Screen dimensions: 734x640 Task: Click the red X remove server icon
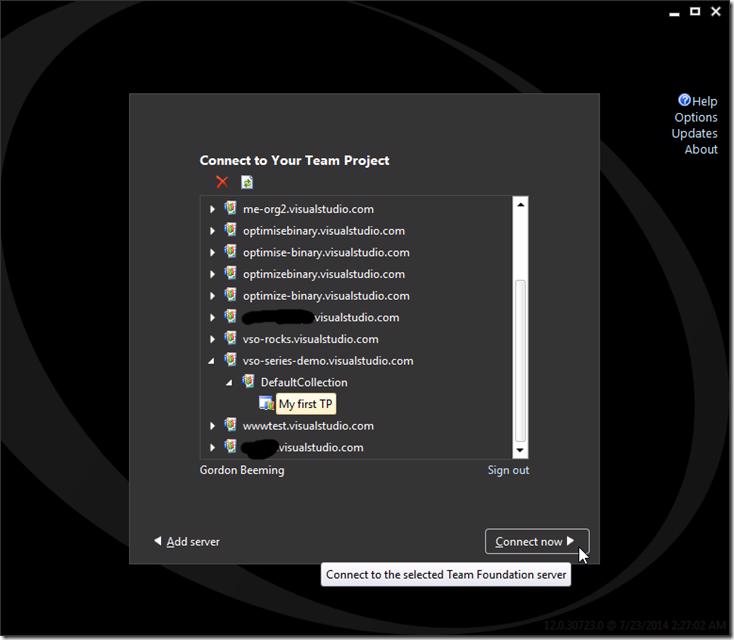(x=222, y=182)
